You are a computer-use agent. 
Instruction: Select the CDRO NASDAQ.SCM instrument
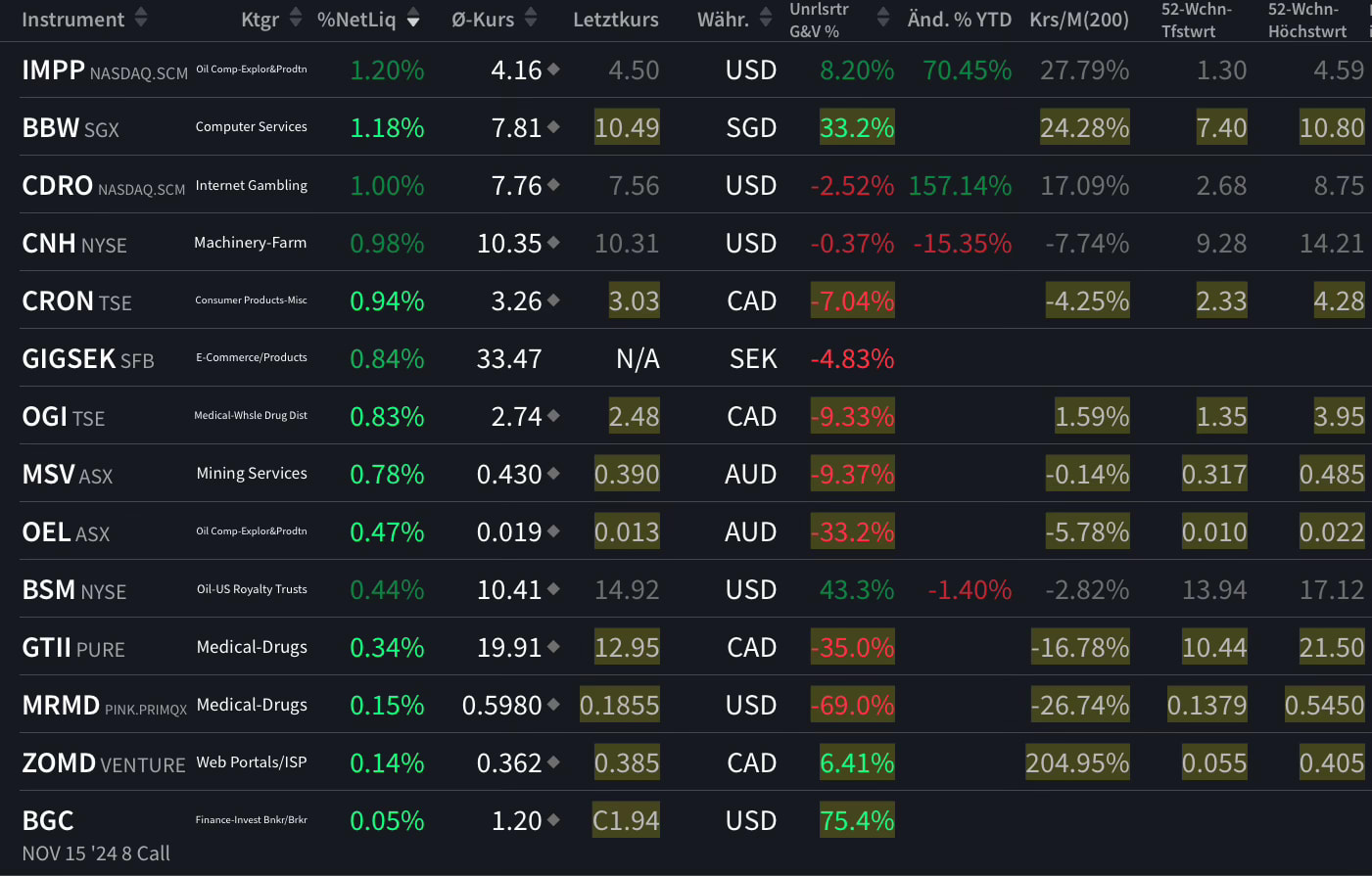104,185
